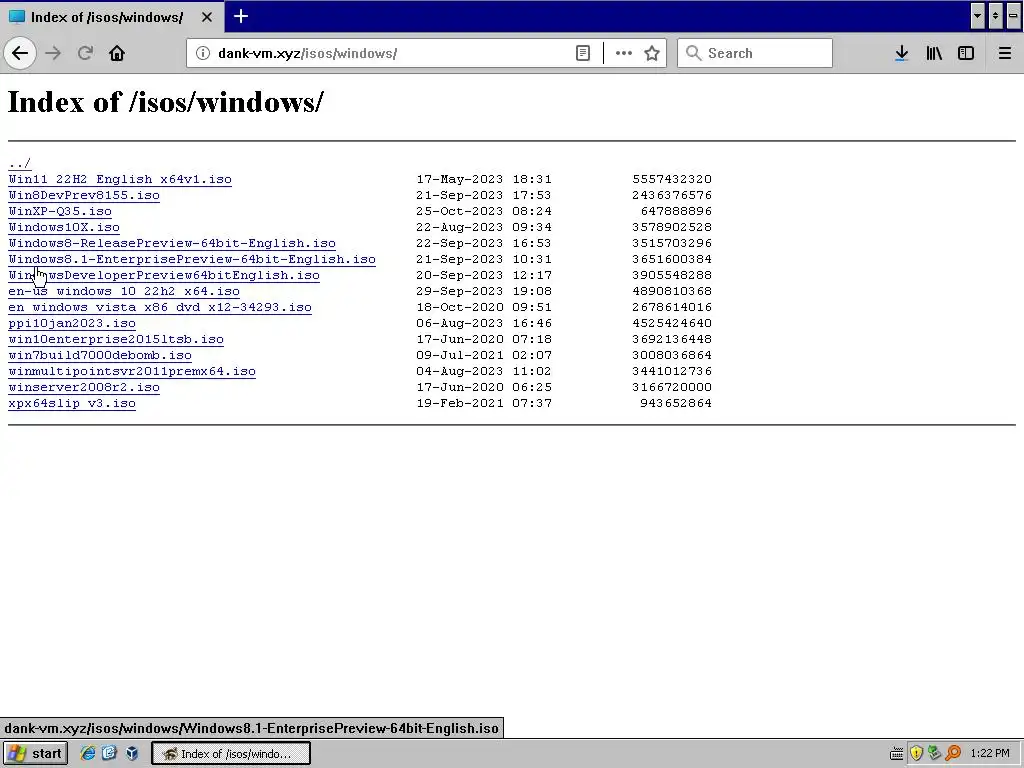Viewport: 1024px width, 768px height.
Task: Download win10enterprise2015ltsb.iso
Action: [116, 339]
